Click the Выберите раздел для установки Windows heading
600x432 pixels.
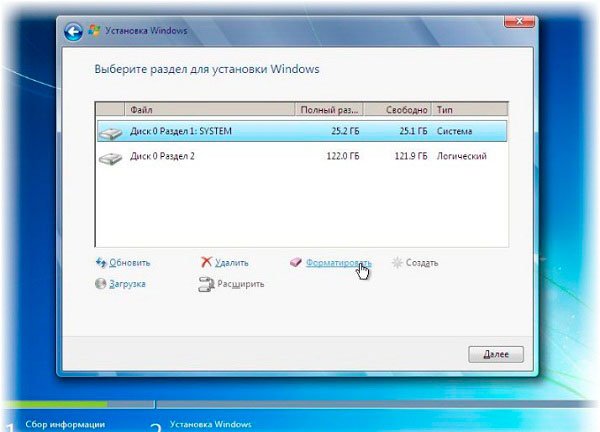coord(207,69)
